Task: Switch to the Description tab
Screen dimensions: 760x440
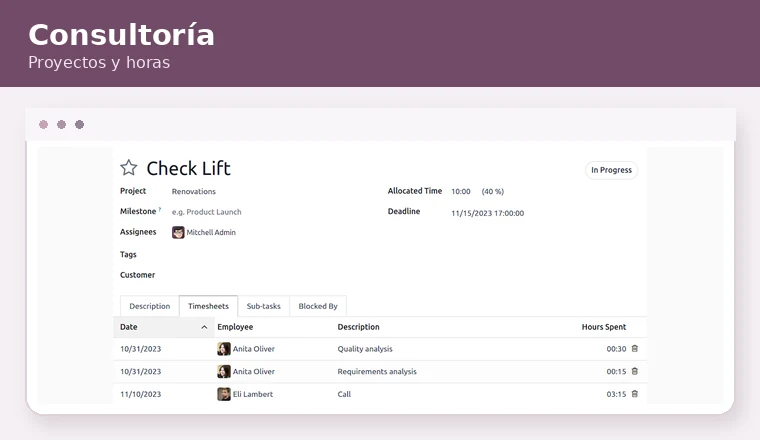Action: [150, 306]
